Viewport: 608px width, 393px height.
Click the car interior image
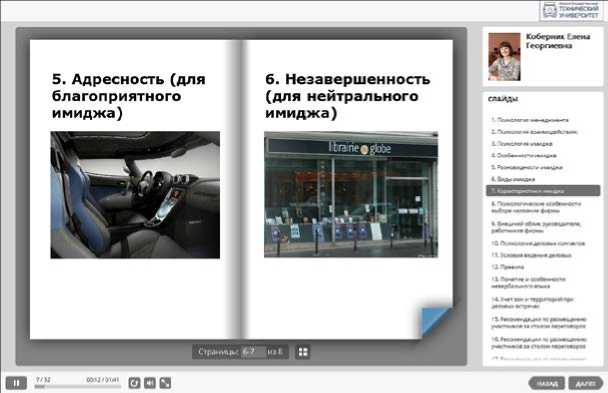[135, 195]
